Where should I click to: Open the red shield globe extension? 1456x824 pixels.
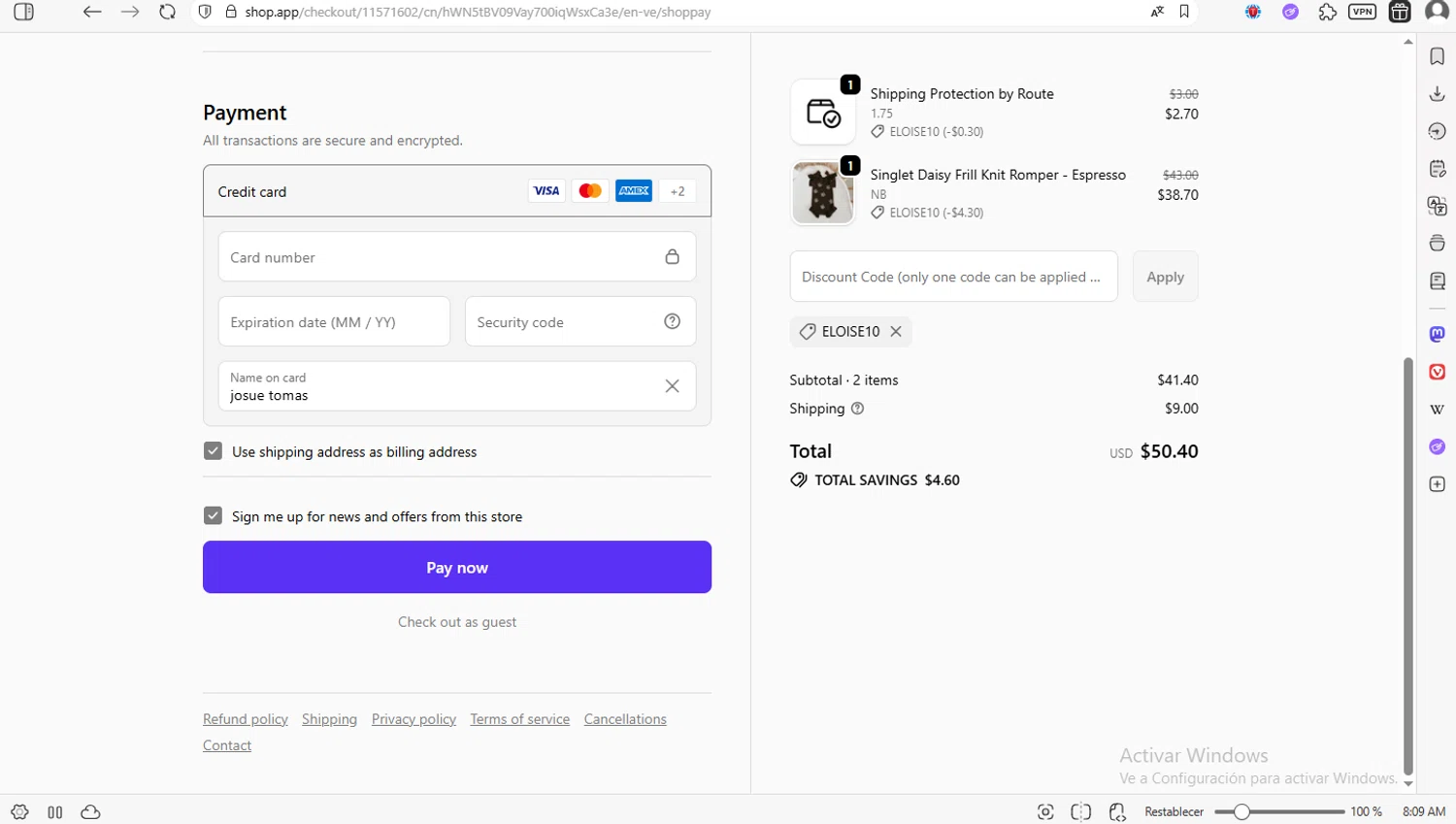click(1253, 12)
